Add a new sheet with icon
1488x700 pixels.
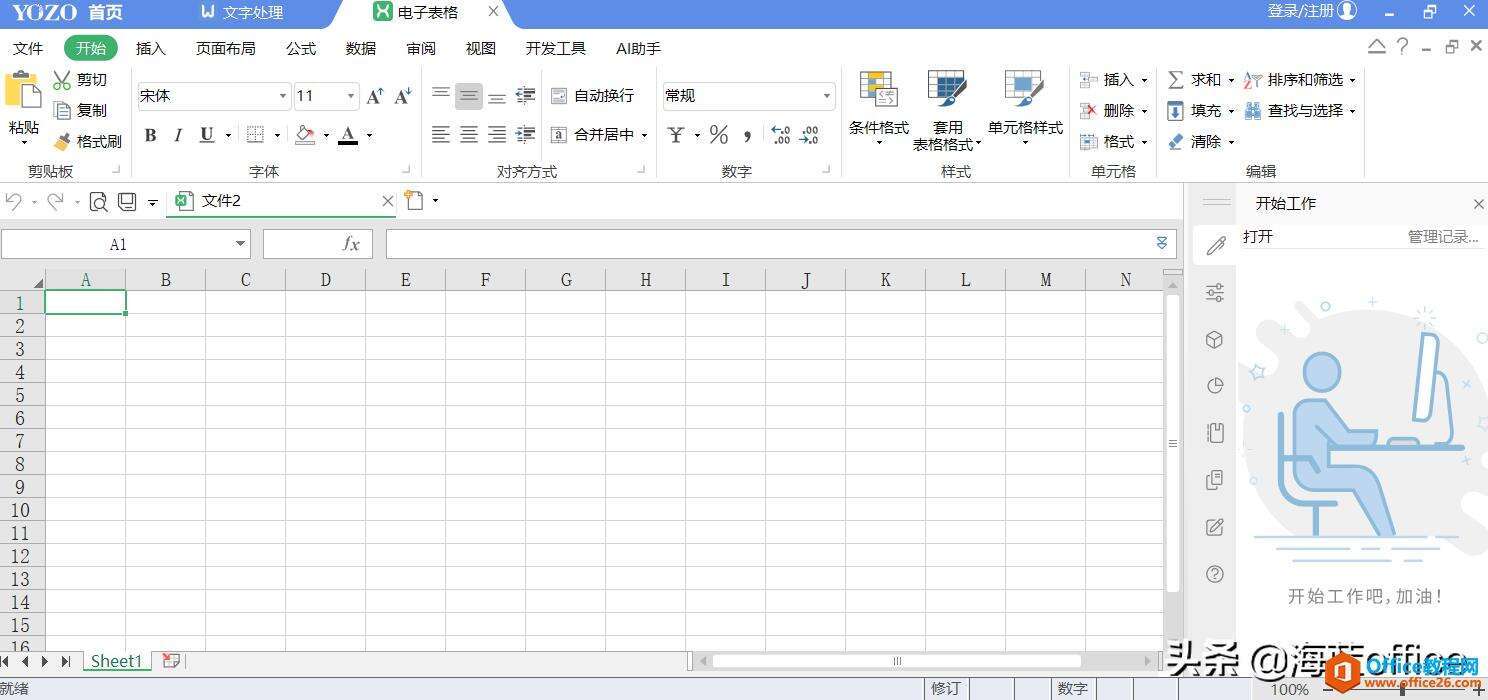pyautogui.click(x=171, y=661)
